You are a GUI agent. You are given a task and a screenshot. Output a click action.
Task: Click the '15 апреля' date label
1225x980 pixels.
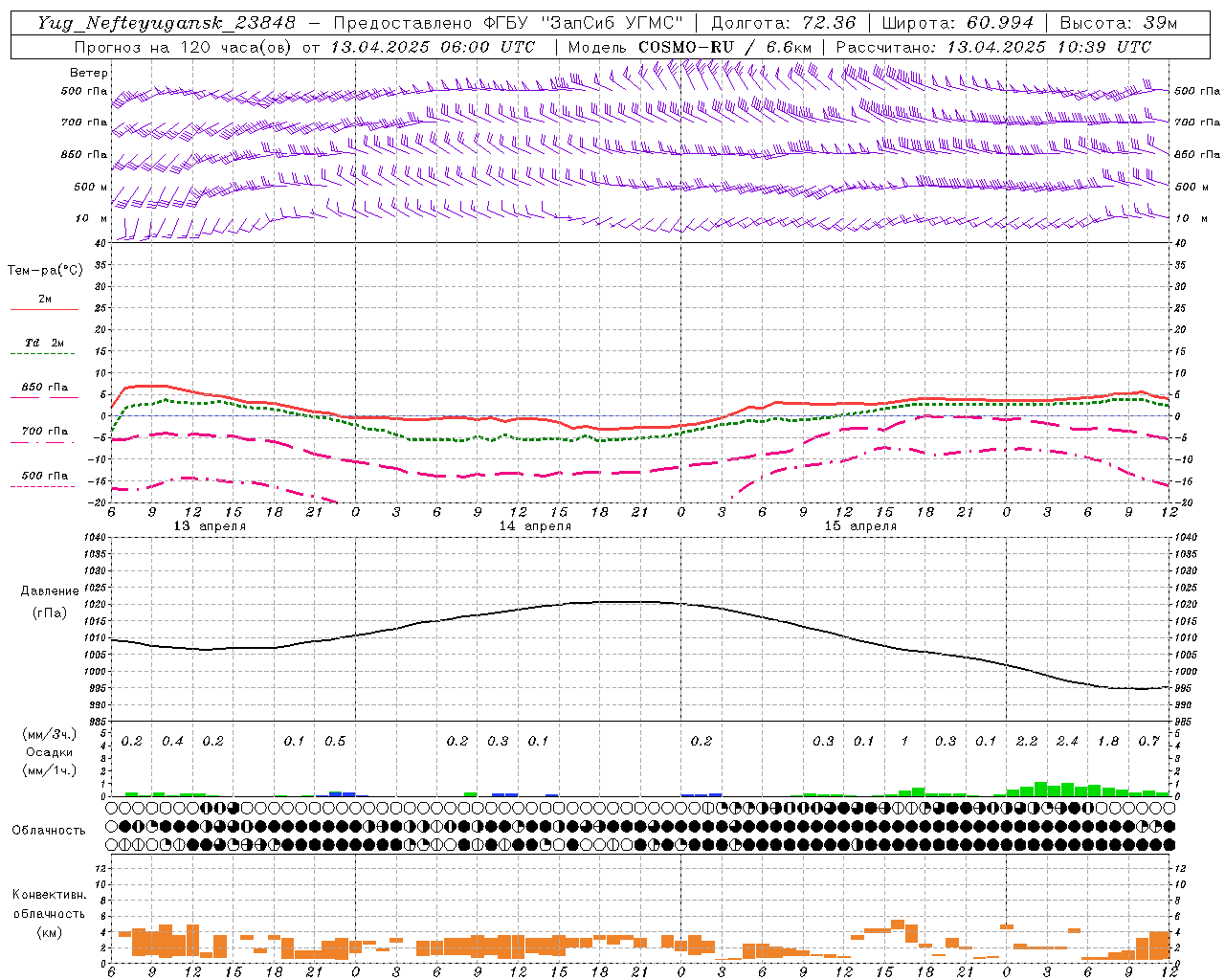tap(860, 526)
